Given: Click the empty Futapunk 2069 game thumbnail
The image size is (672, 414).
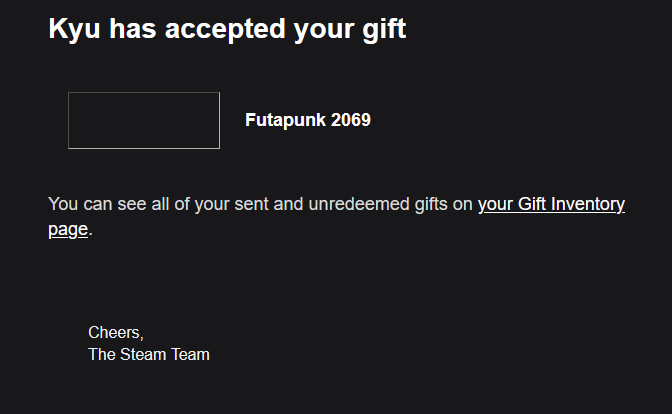Looking at the screenshot, I should (x=144, y=121).
